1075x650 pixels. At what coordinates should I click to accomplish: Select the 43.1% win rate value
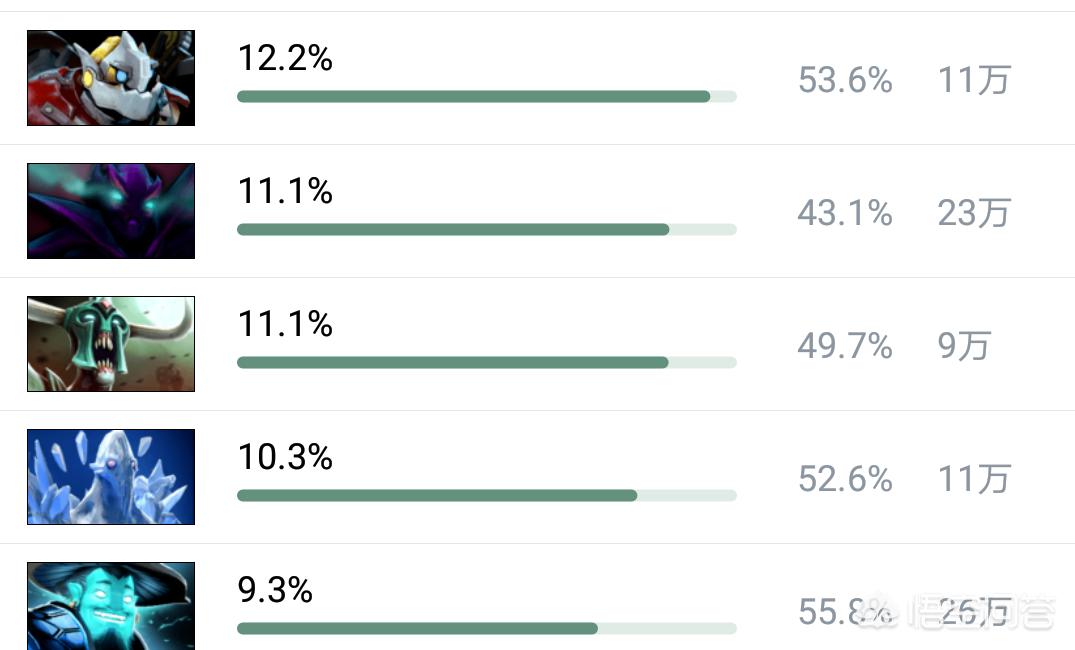tap(845, 213)
